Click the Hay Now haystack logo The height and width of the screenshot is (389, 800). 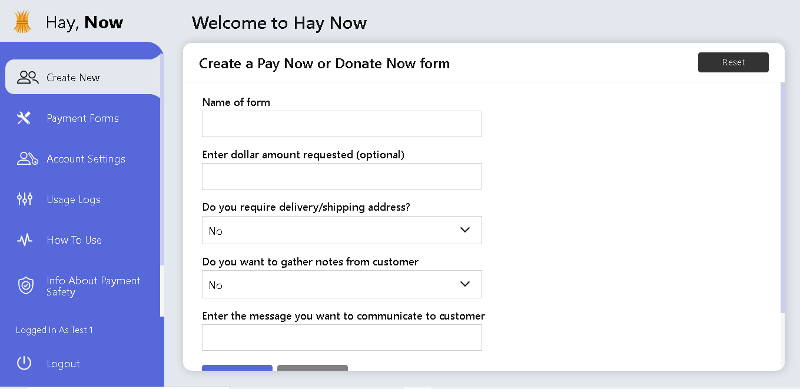[x=22, y=22]
